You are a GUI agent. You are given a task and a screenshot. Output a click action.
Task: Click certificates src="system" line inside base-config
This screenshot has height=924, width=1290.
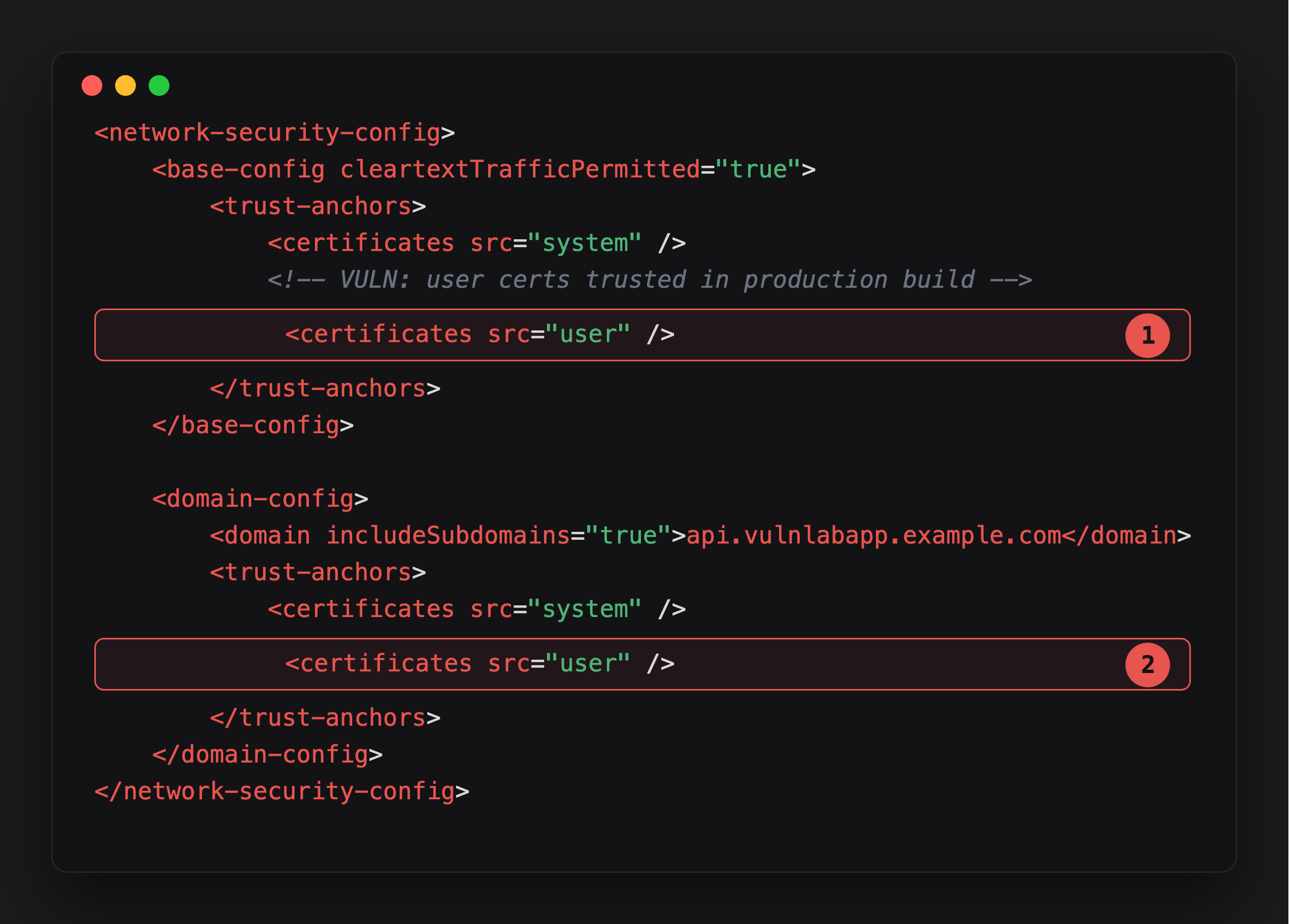477,244
